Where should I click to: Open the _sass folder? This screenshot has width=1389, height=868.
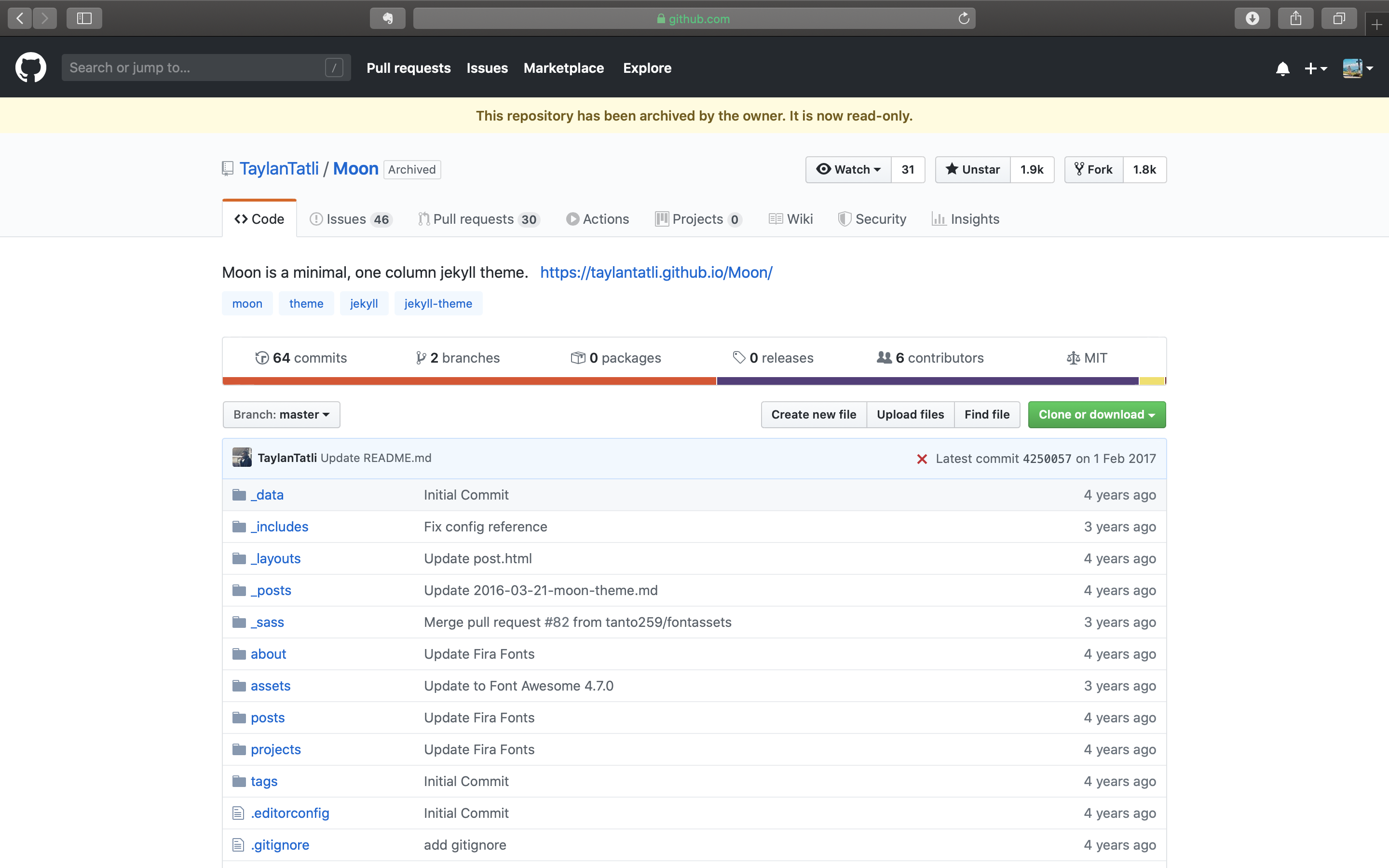coord(267,622)
